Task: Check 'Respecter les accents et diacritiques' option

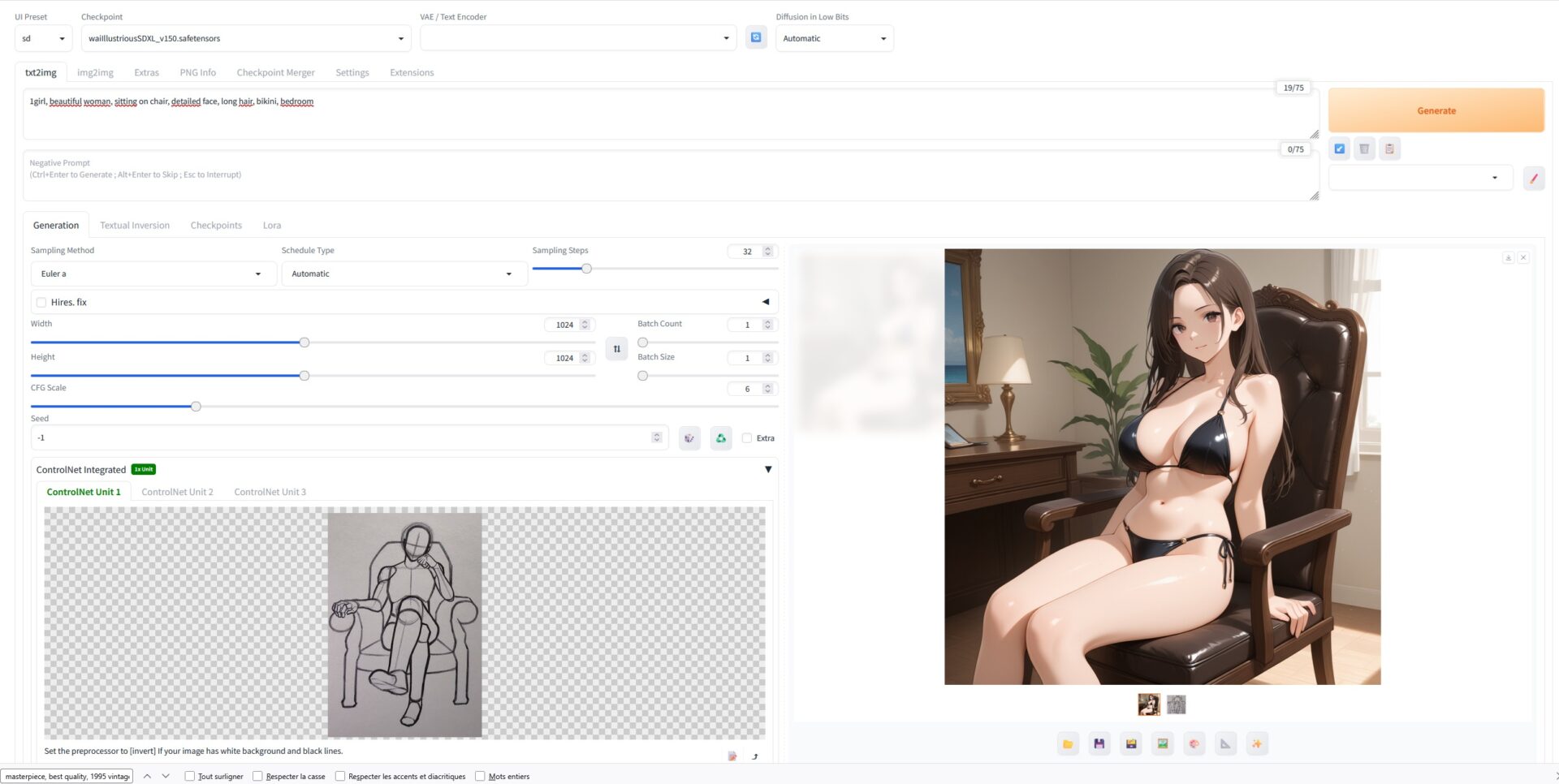Action: (340, 776)
